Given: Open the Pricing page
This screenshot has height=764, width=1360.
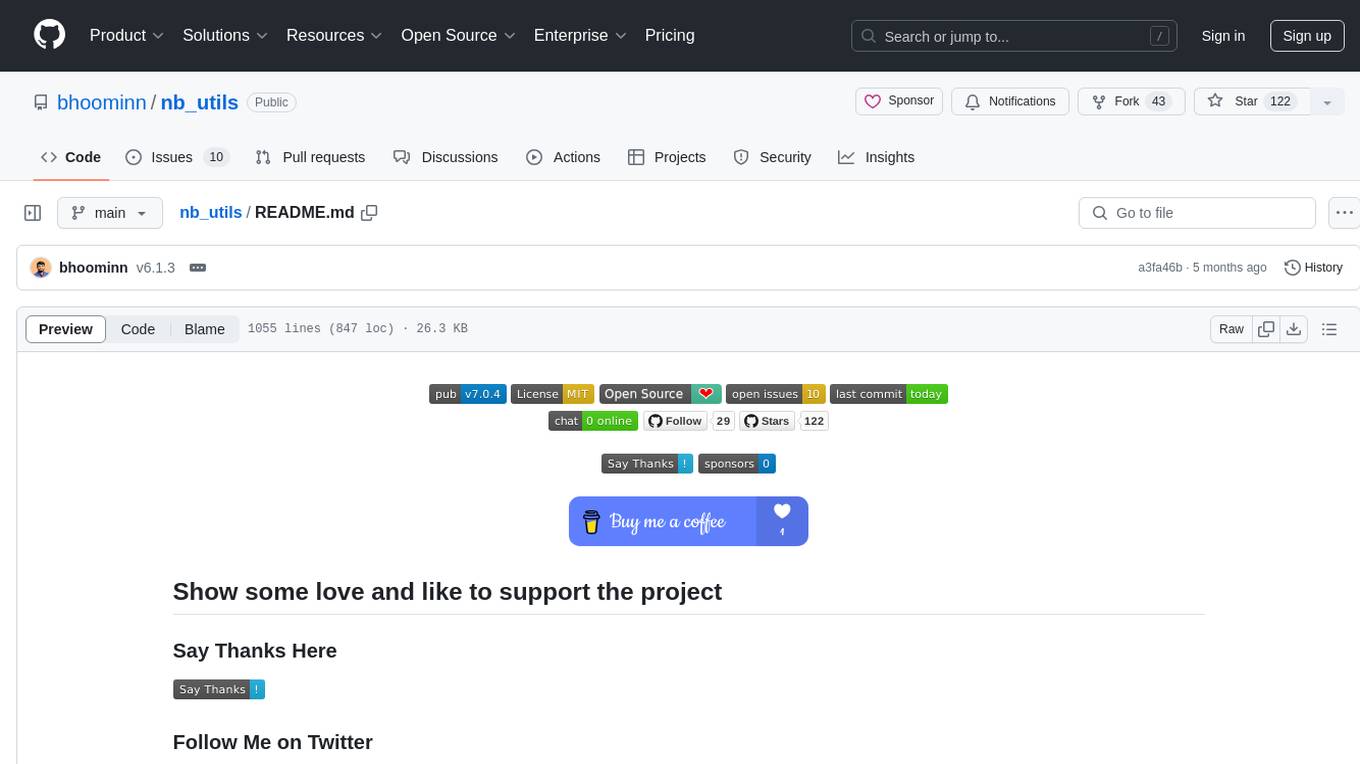Looking at the screenshot, I should pyautogui.click(x=670, y=35).
